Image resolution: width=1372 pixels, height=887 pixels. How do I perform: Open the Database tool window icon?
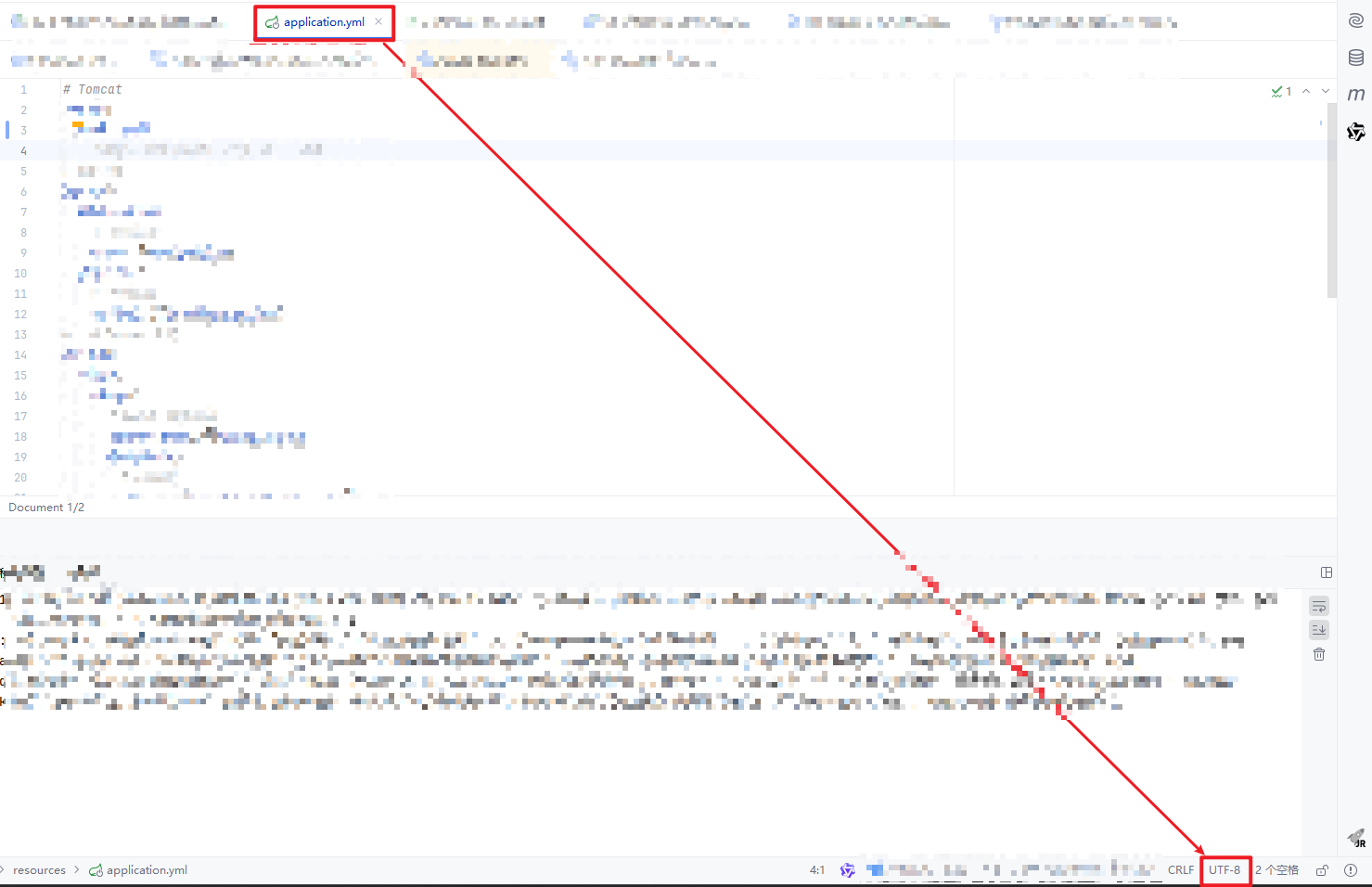point(1355,57)
